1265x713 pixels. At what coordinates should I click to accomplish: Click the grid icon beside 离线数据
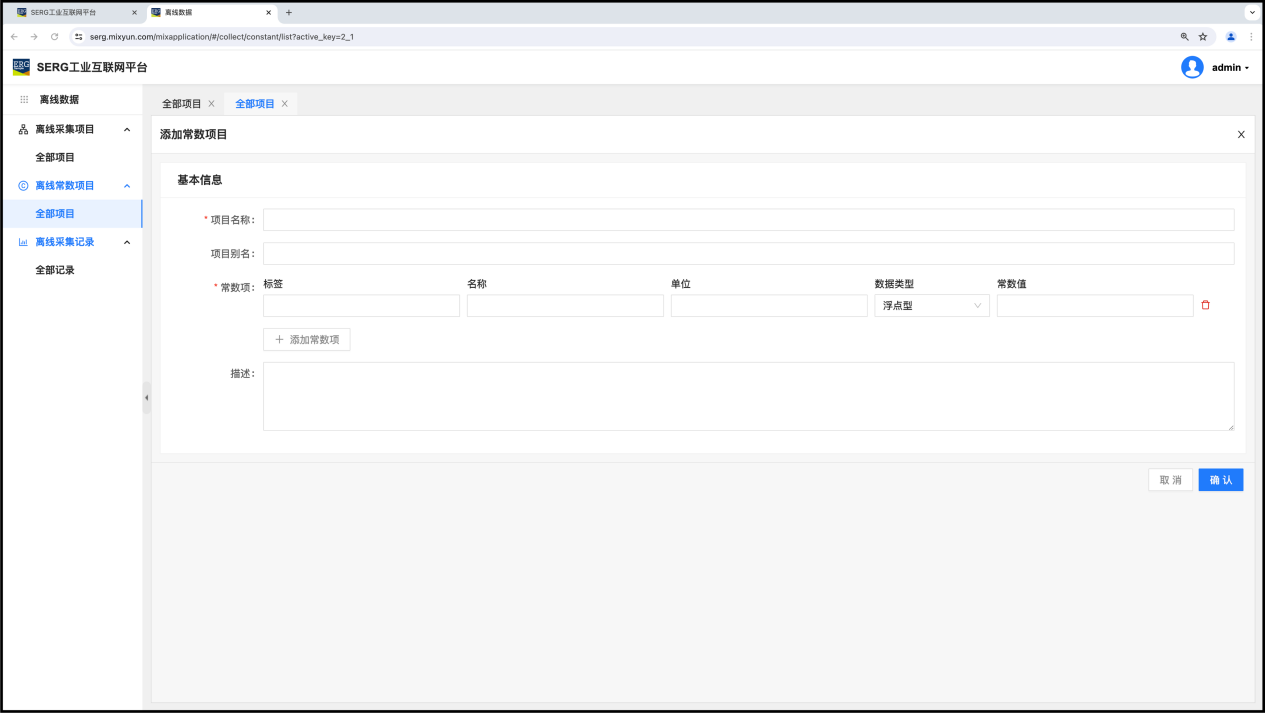(24, 100)
